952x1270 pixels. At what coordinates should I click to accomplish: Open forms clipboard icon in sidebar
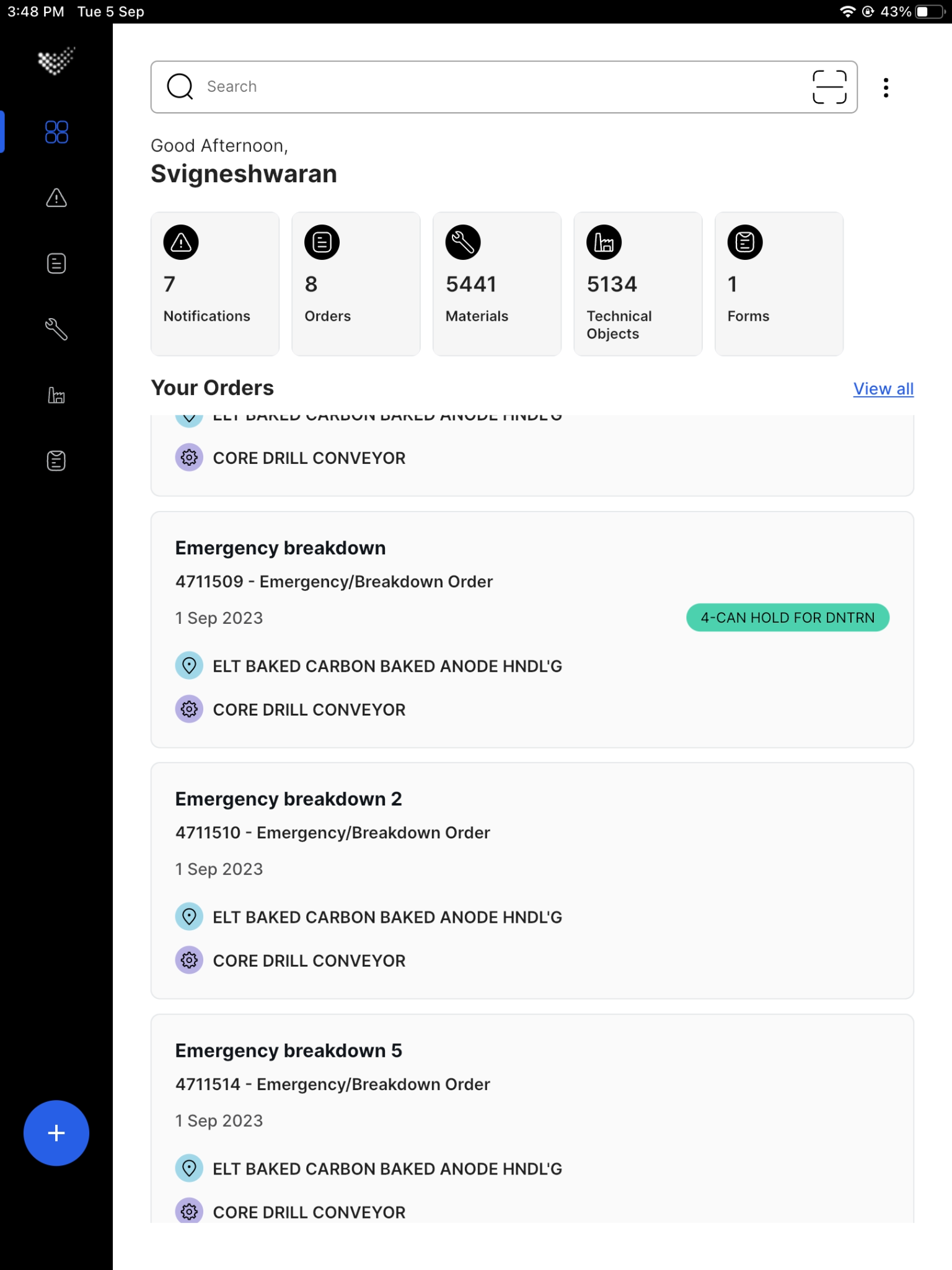56,461
